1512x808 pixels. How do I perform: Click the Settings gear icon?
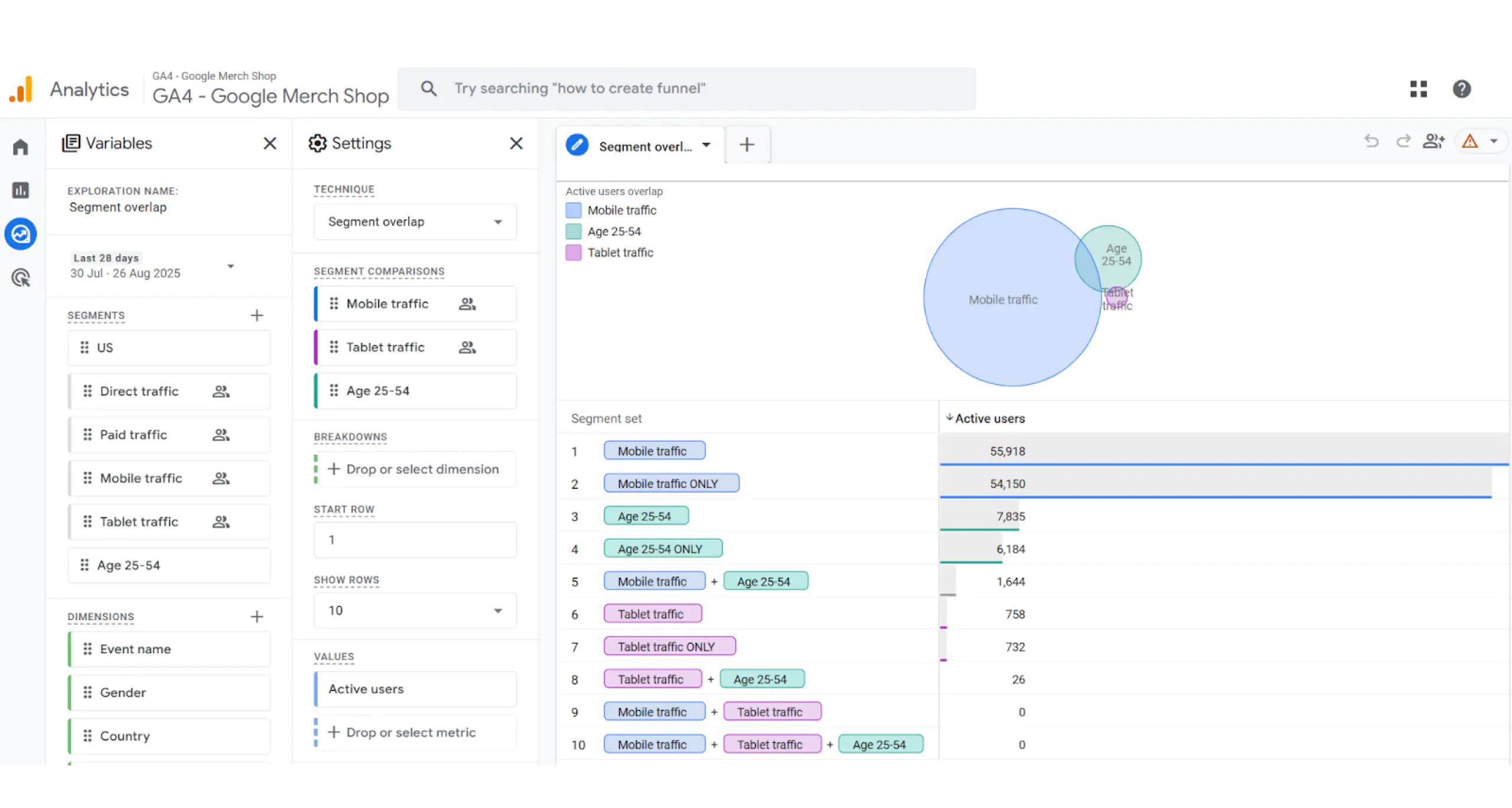(x=317, y=143)
